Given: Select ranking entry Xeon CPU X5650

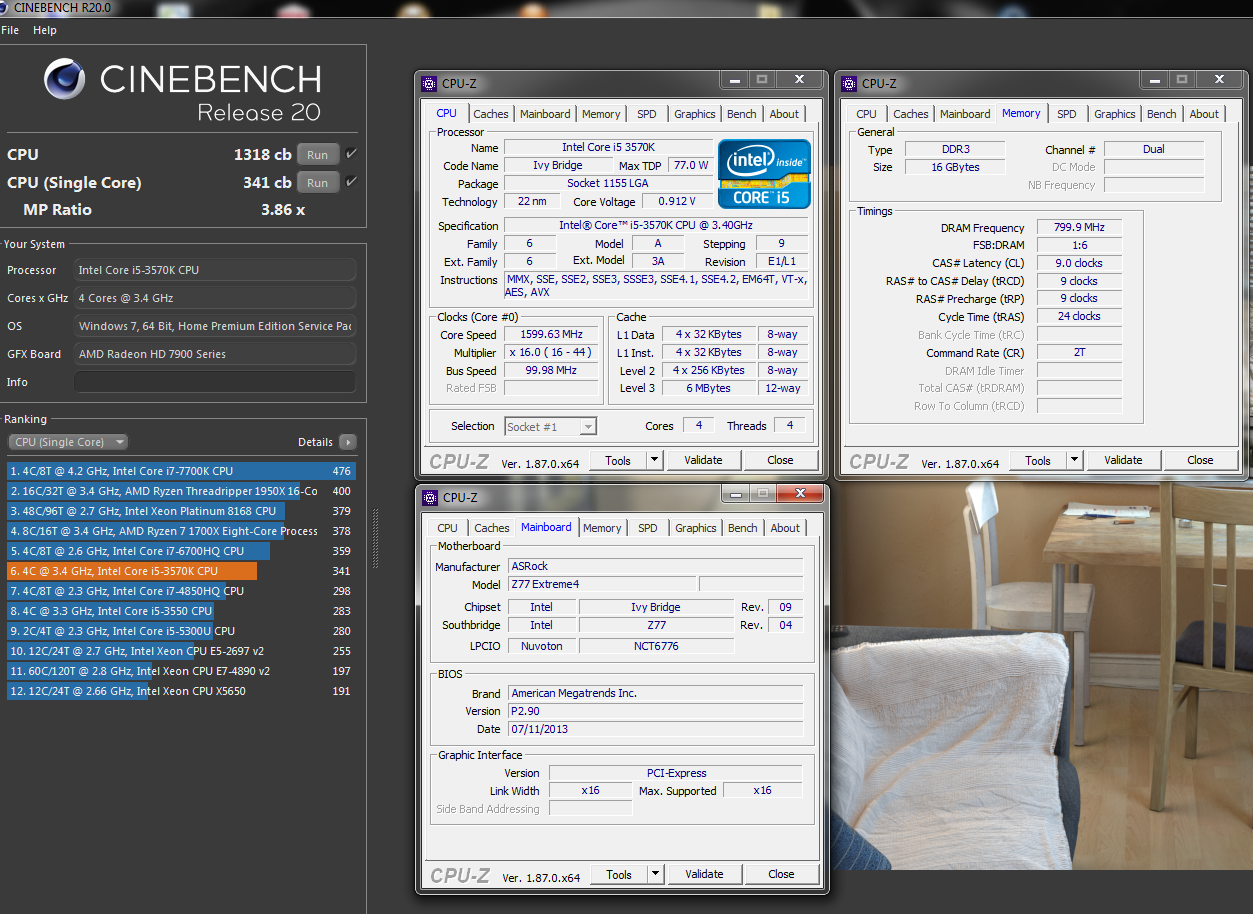Looking at the screenshot, I should [x=181, y=691].
